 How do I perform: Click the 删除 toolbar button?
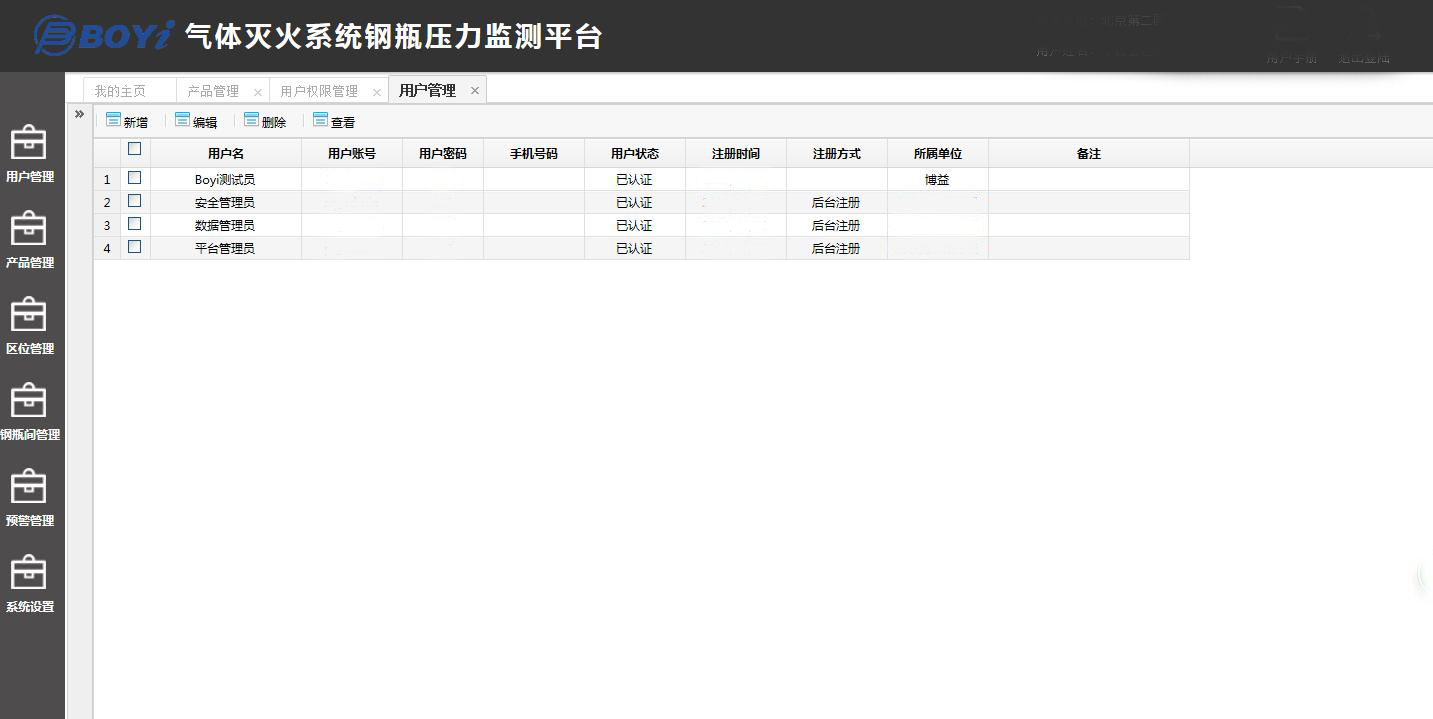(265, 122)
